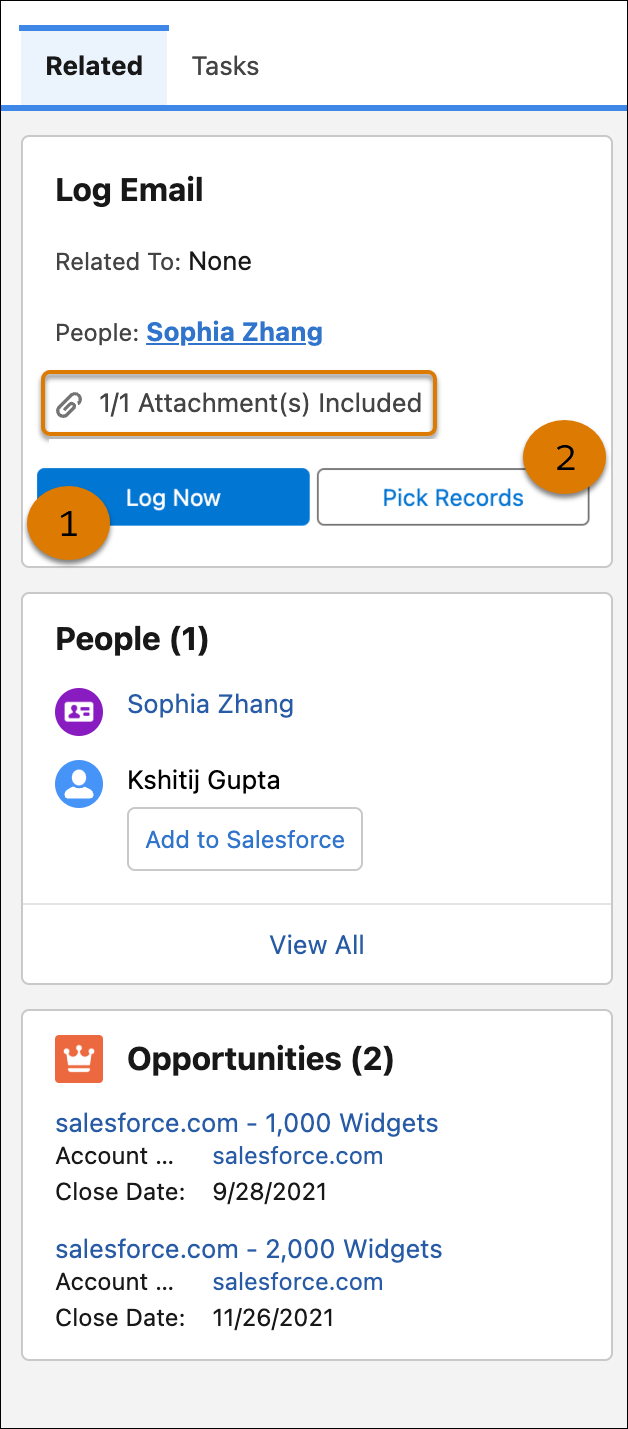Click the orange Opportunities crown icon
628x1429 pixels.
point(79,1059)
